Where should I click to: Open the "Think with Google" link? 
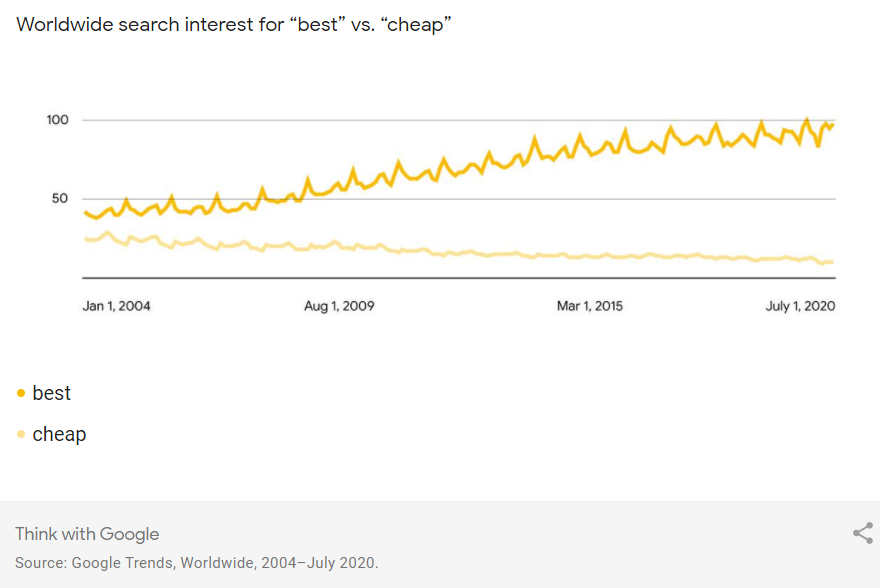(87, 534)
